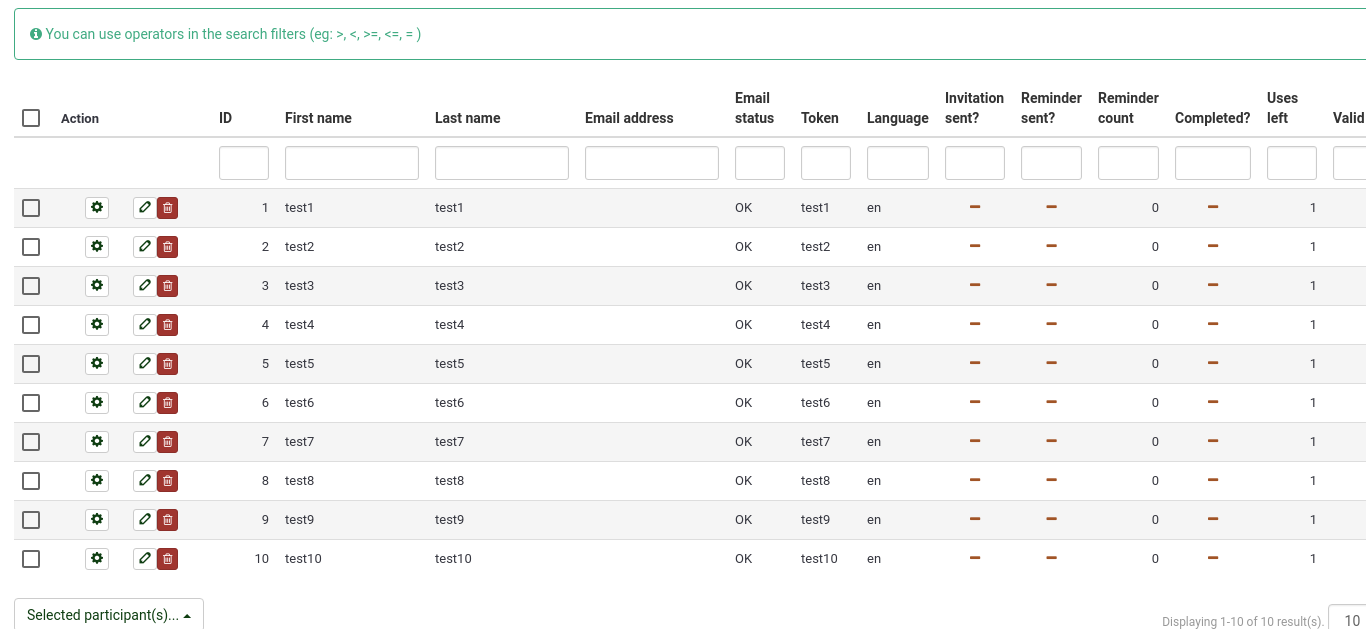Select the checkbox for row test8
The height and width of the screenshot is (629, 1366).
click(x=31, y=481)
